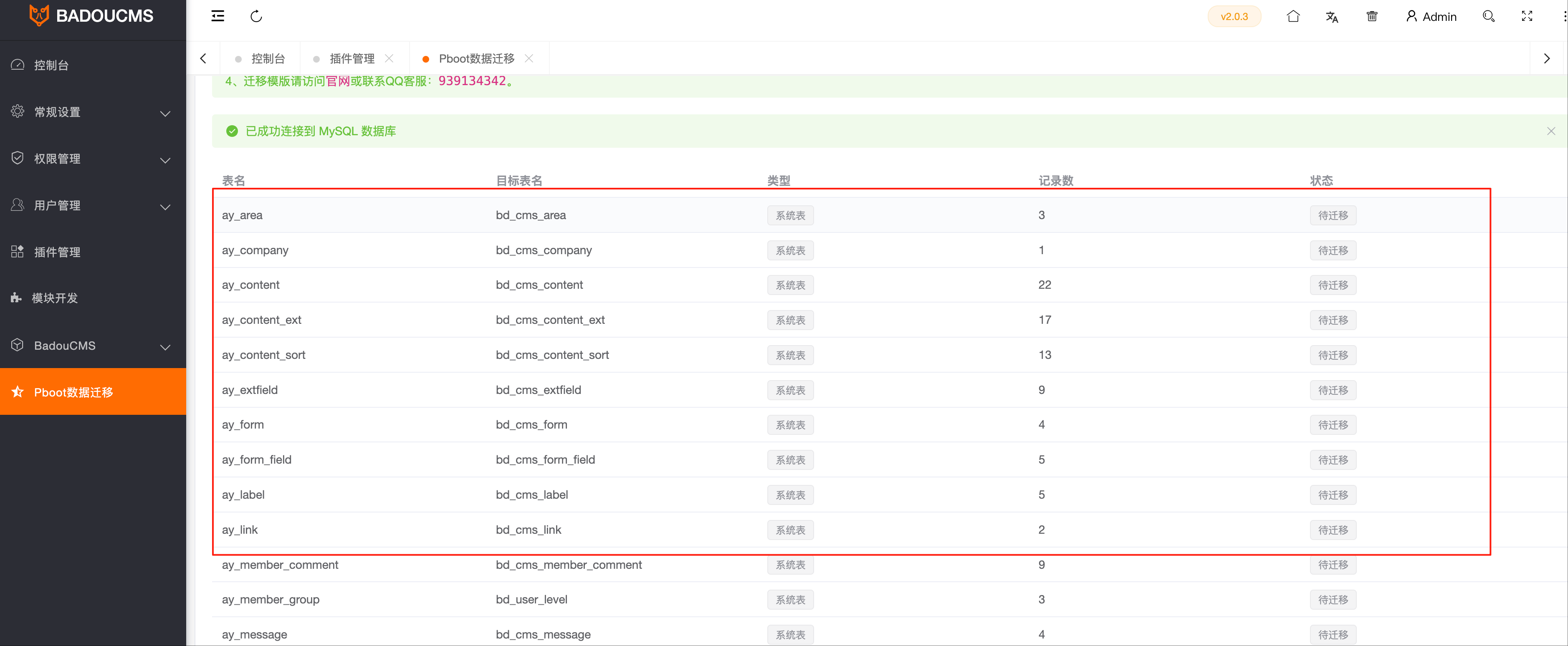Click 待迁移 button for ay_area table
This screenshot has width=1568, height=646.
click(1333, 215)
